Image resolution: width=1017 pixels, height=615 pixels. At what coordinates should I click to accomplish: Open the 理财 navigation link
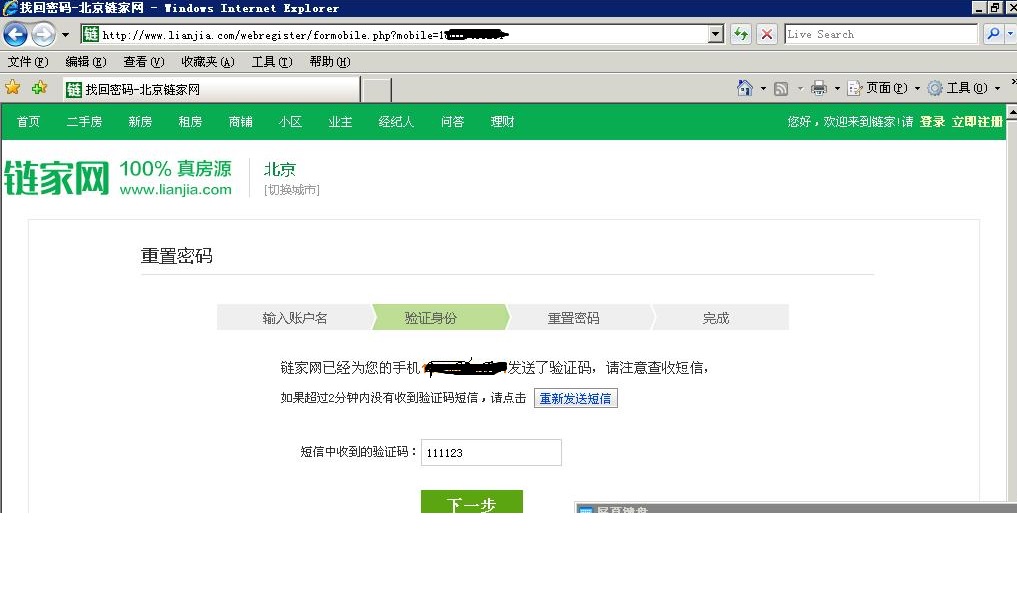point(503,121)
